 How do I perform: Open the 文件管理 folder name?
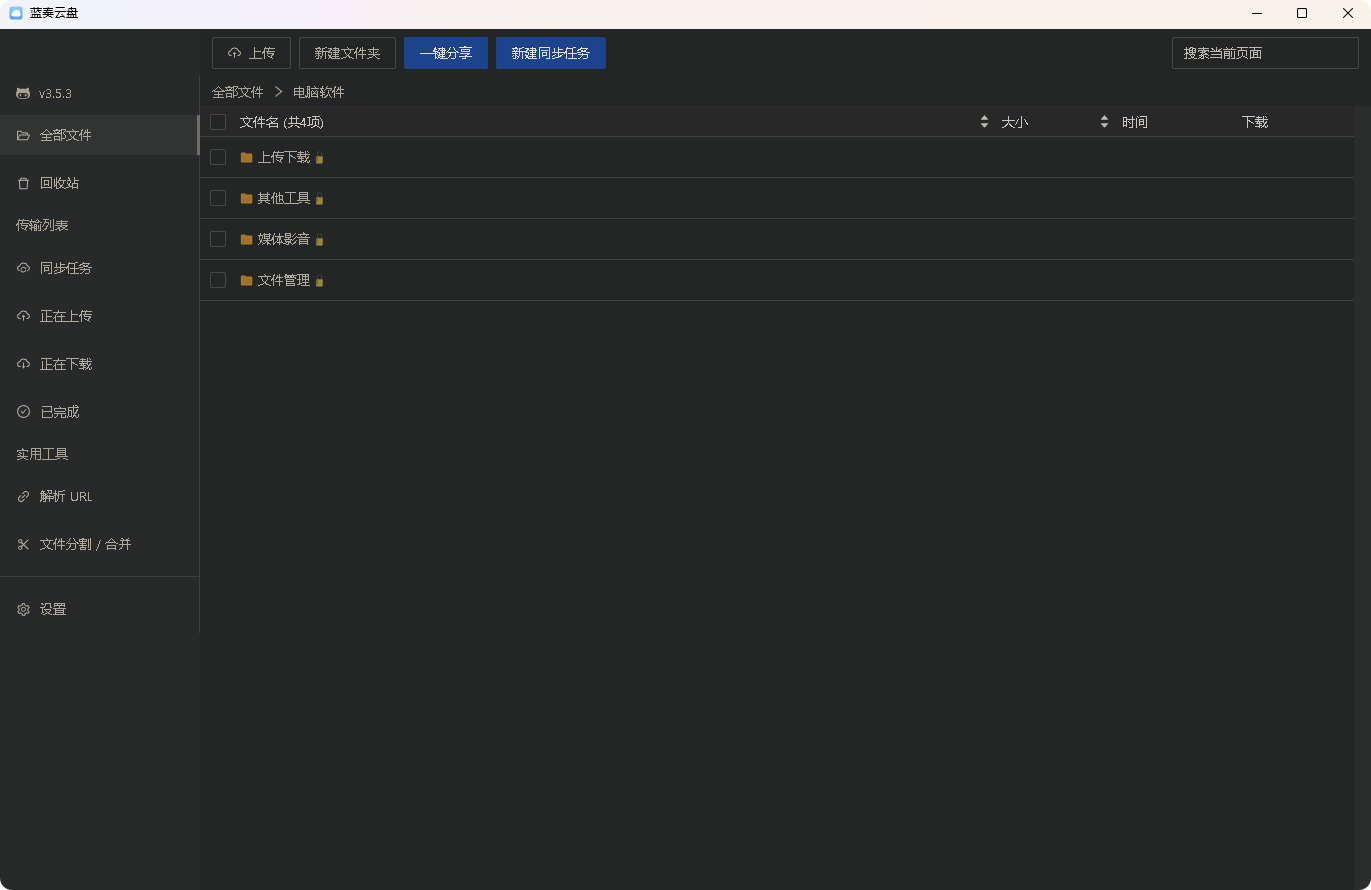tap(284, 280)
